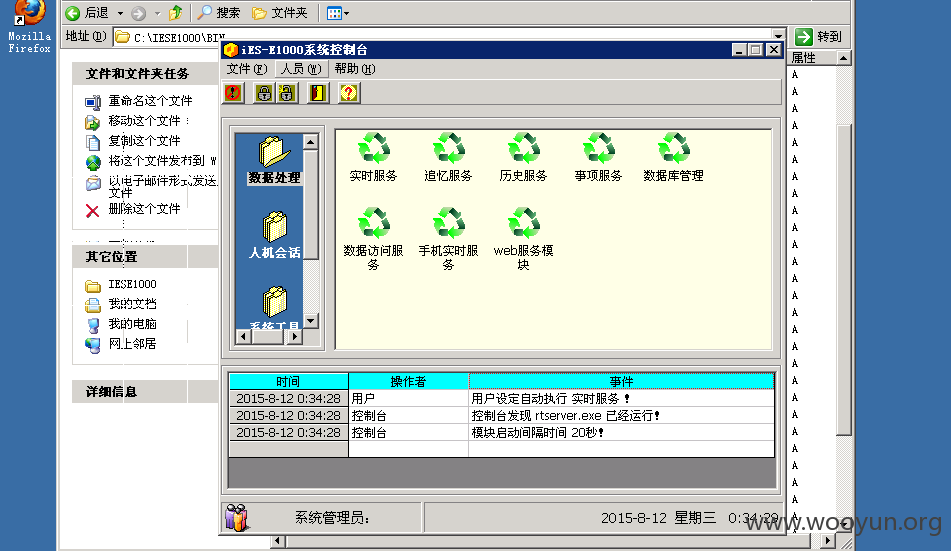Click the Explorer up-folder button
This screenshot has width=951, height=551.
click(176, 13)
